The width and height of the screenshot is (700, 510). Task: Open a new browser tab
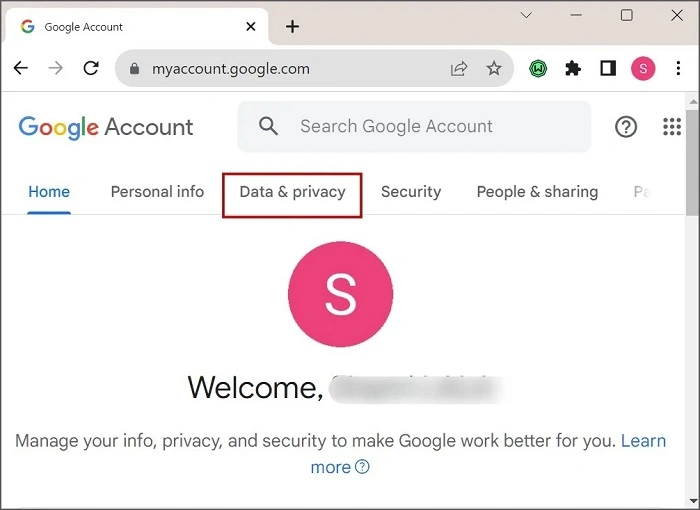pyautogui.click(x=292, y=27)
